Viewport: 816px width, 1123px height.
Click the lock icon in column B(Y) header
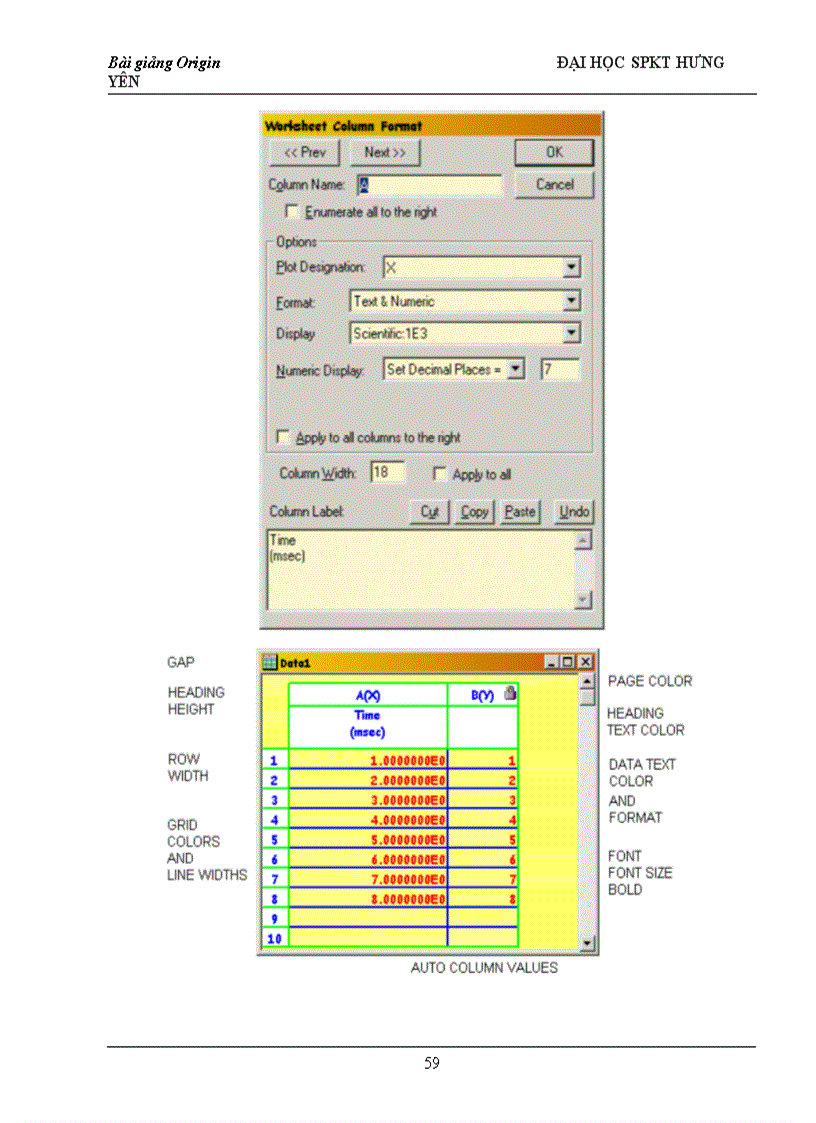[510, 693]
